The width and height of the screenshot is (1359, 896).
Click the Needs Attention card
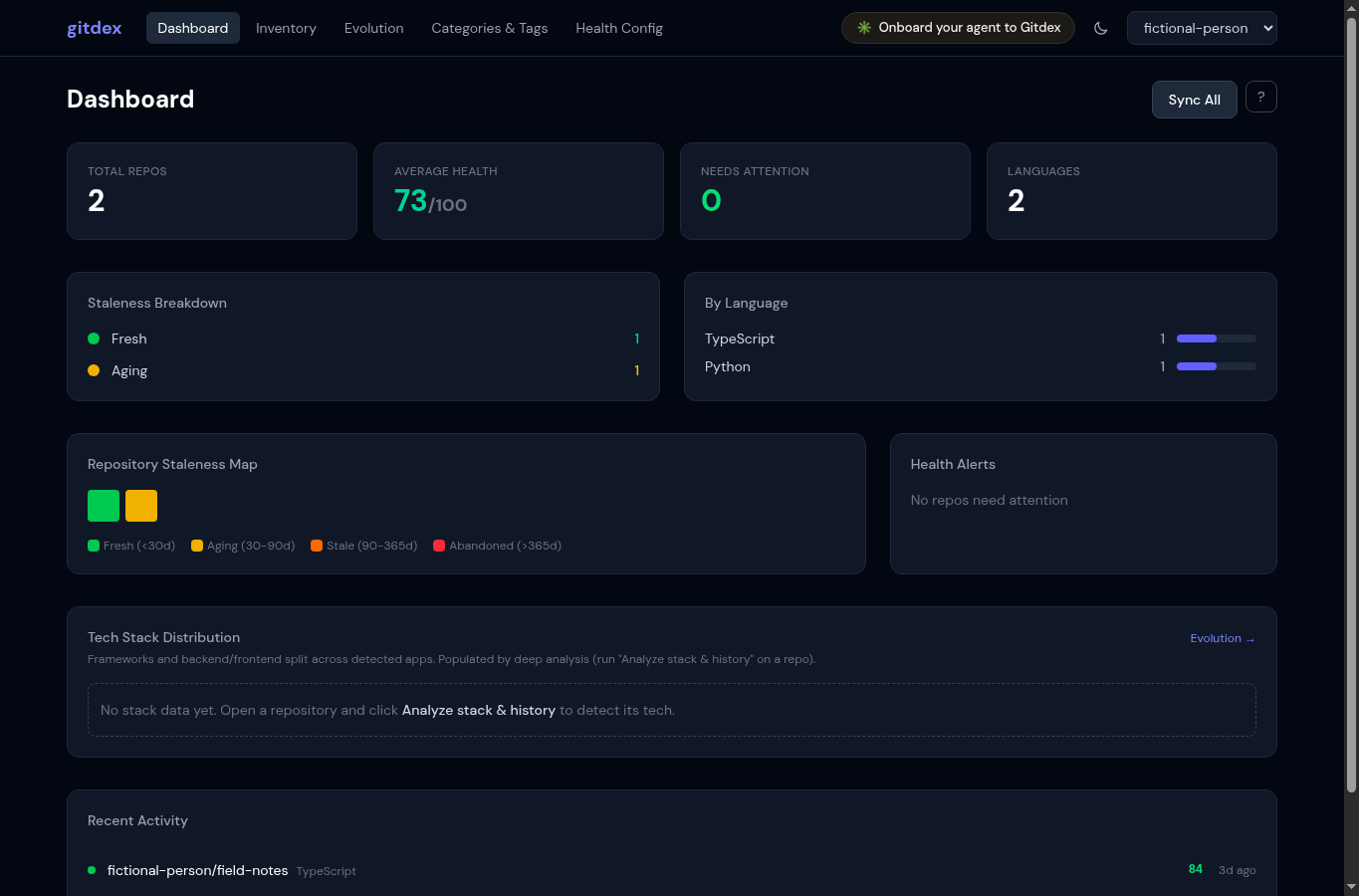(825, 191)
